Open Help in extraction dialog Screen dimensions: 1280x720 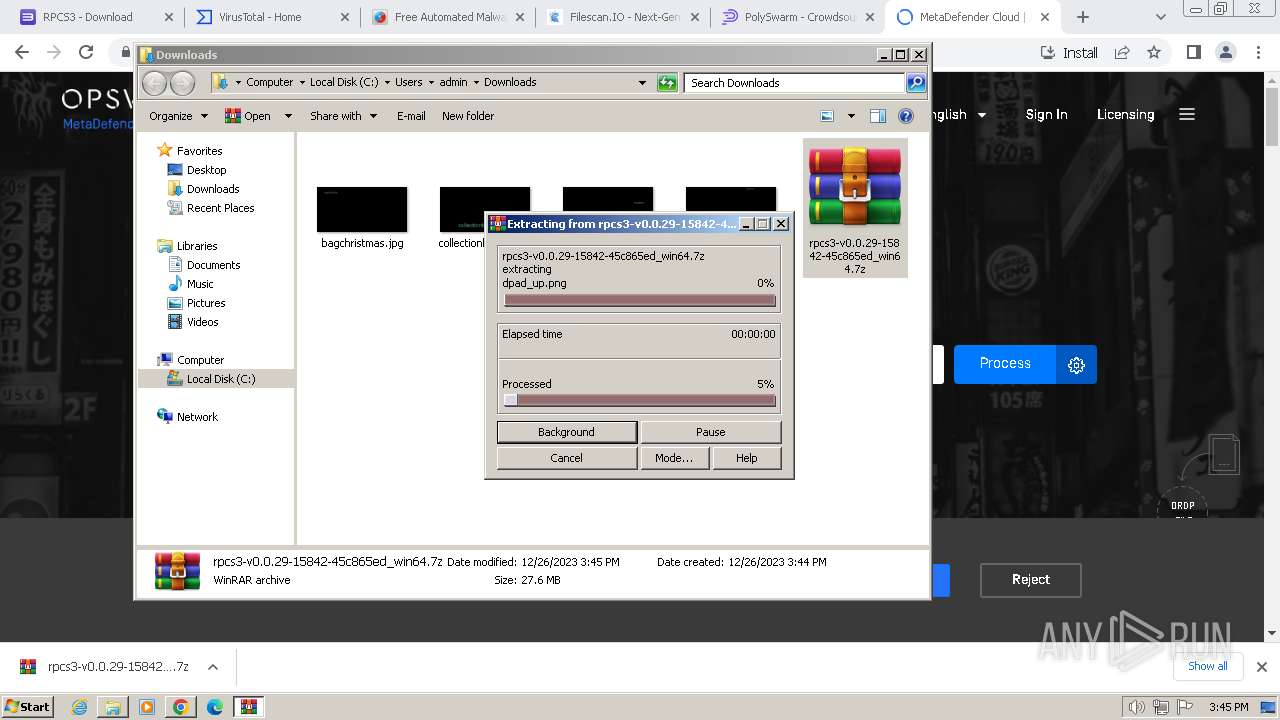747,458
